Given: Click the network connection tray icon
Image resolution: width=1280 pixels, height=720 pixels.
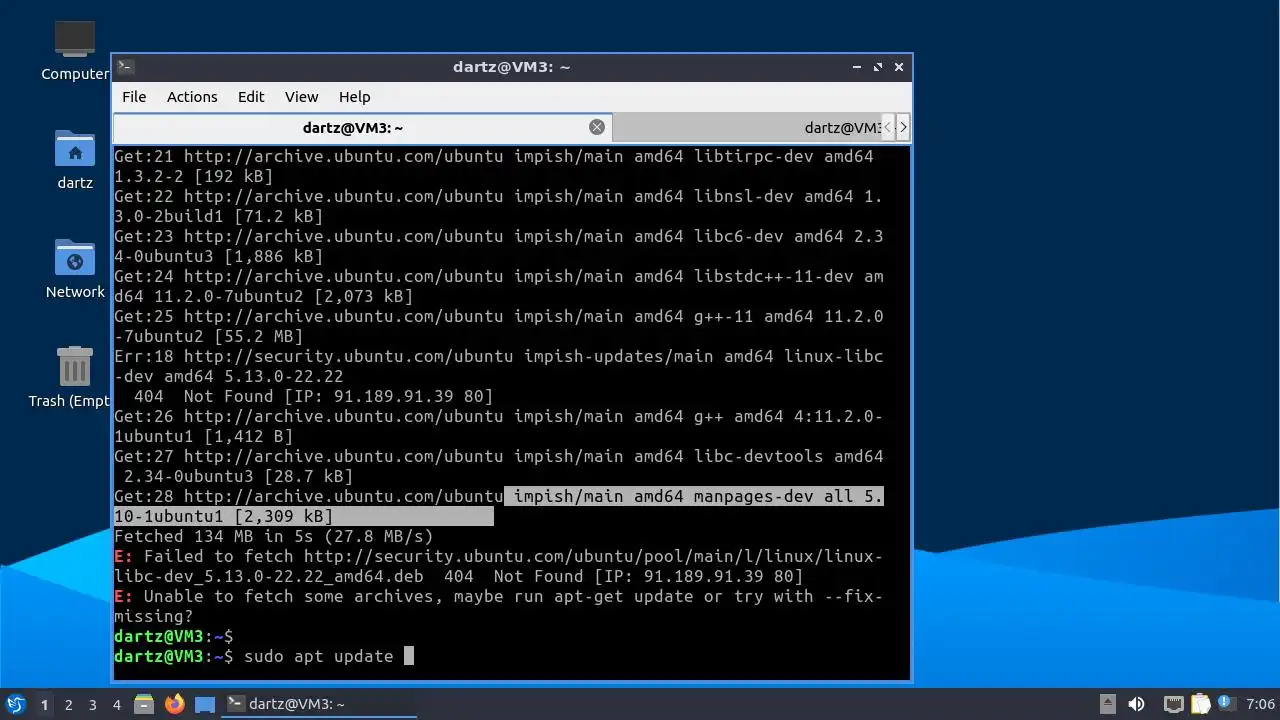Looking at the screenshot, I should 1174,704.
